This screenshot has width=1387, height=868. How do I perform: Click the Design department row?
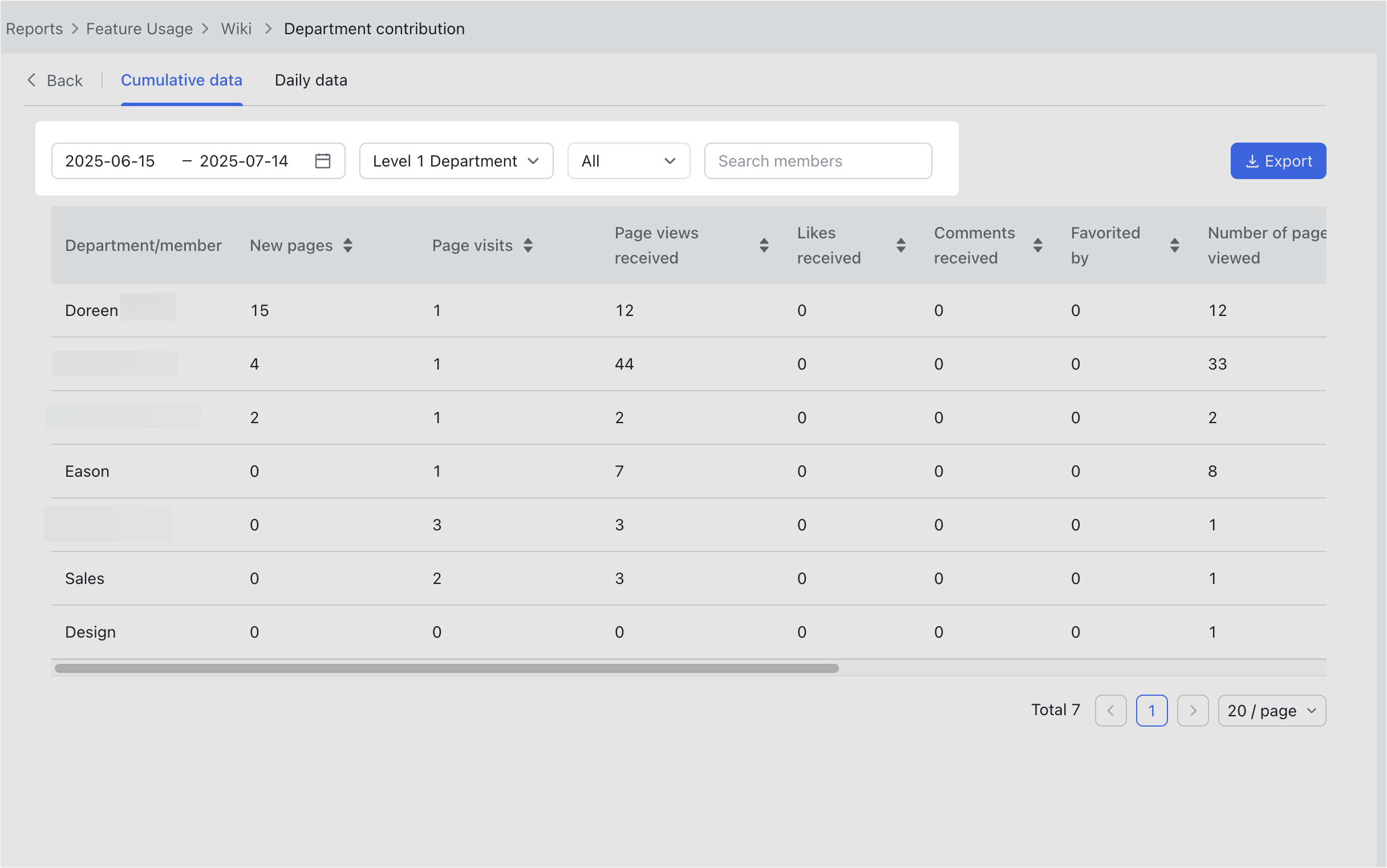point(688,632)
